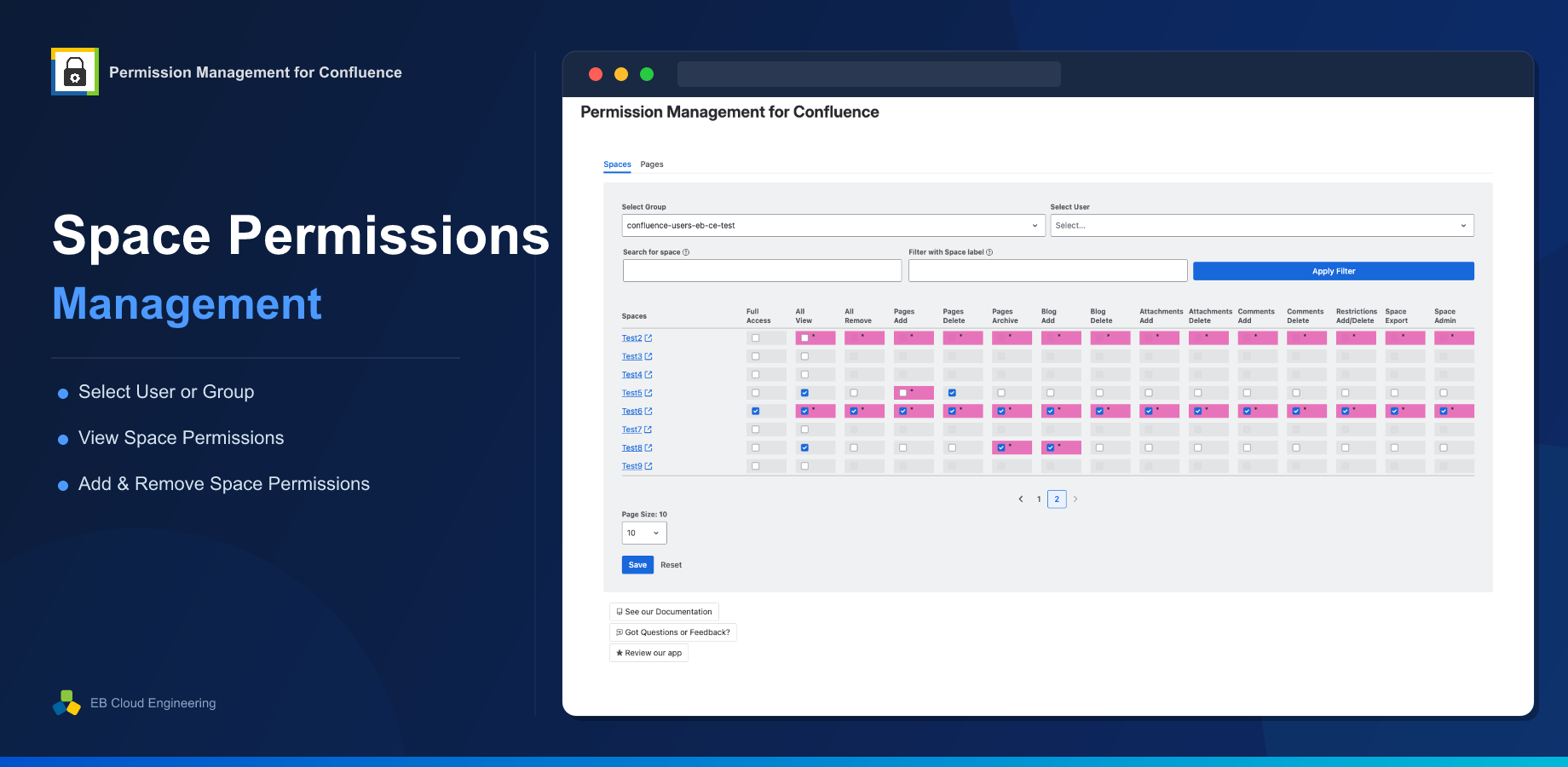Click the Full Access column header
The image size is (1568, 767).
coord(758,316)
